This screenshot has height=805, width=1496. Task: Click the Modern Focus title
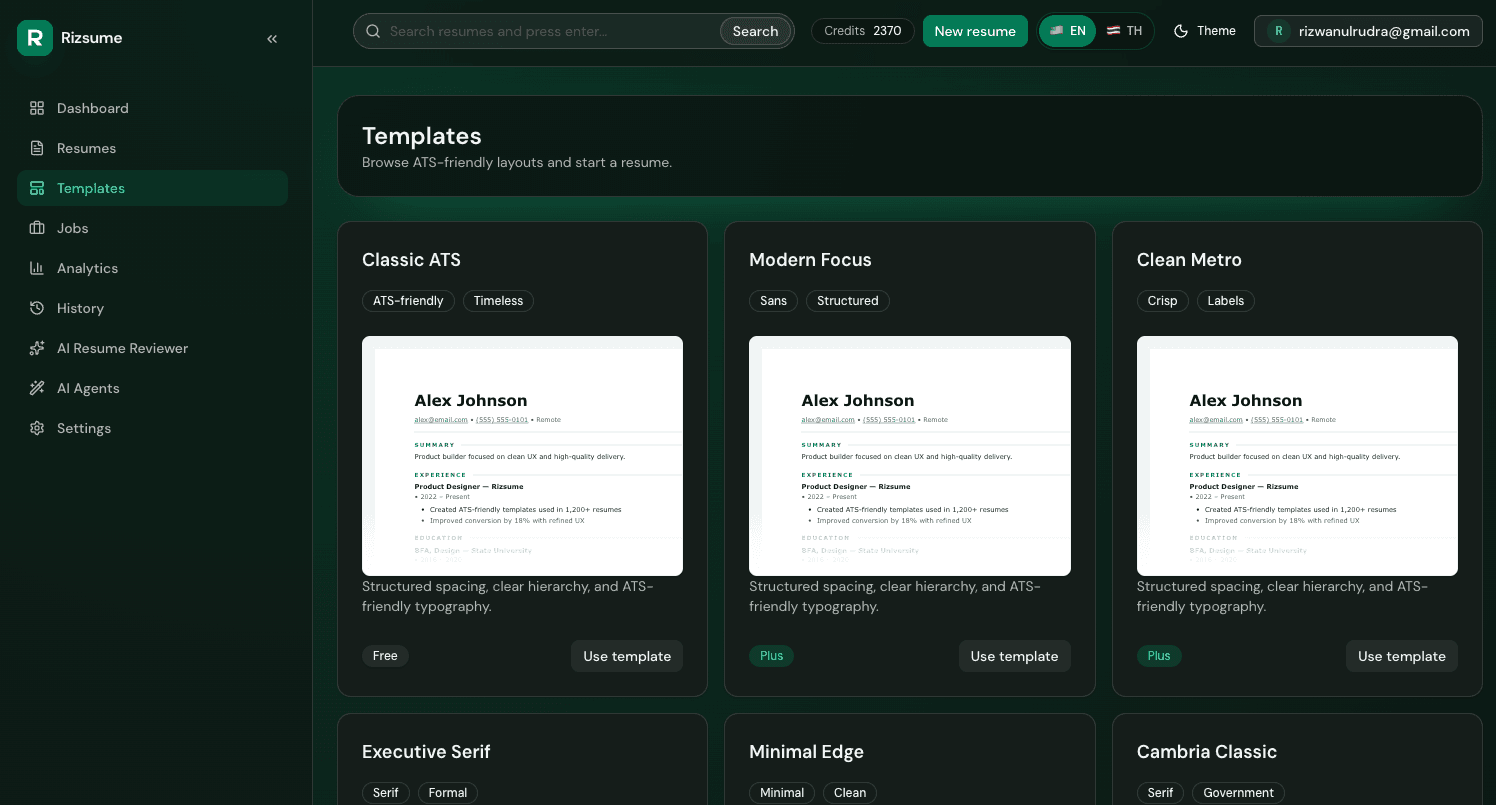pyautogui.click(x=810, y=260)
